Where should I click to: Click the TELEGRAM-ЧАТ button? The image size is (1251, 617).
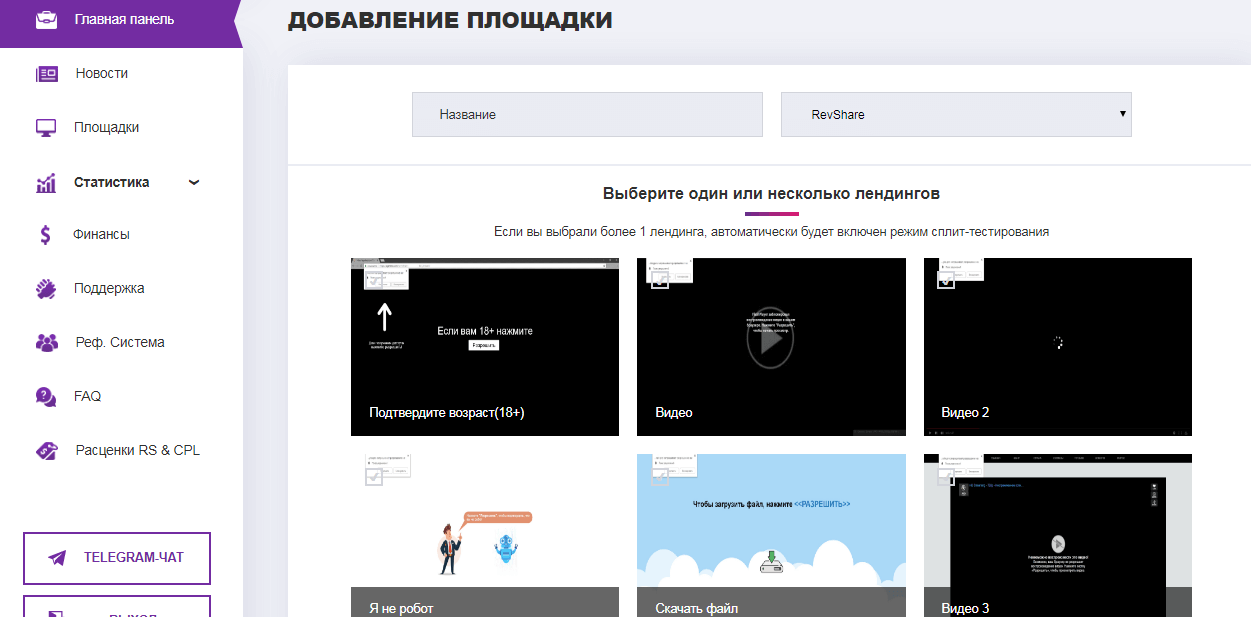(116, 558)
